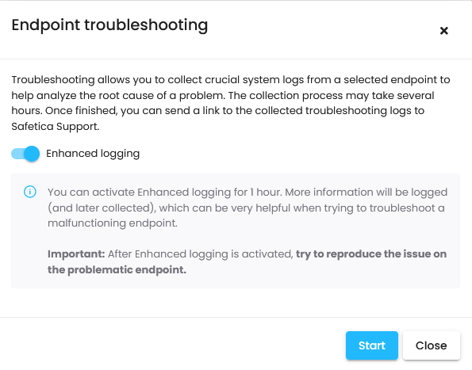Click the blue info circle icon
Screen dimensions: 472x370
(x=30, y=192)
